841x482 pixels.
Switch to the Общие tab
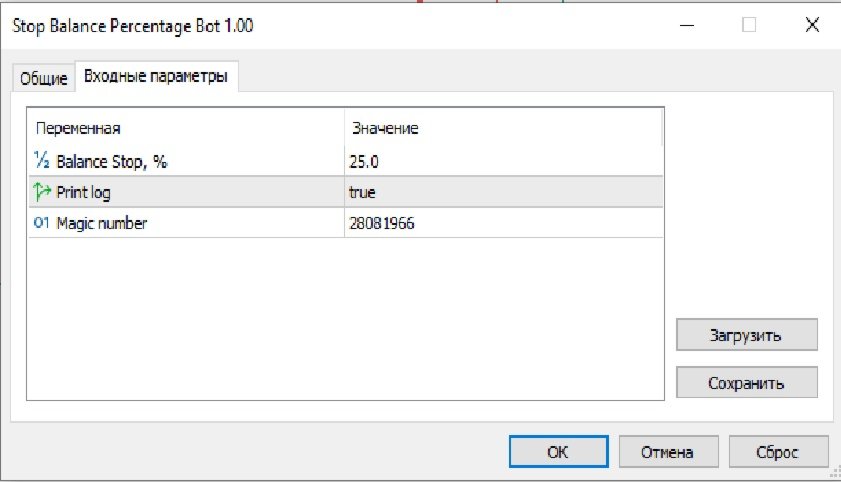[44, 78]
